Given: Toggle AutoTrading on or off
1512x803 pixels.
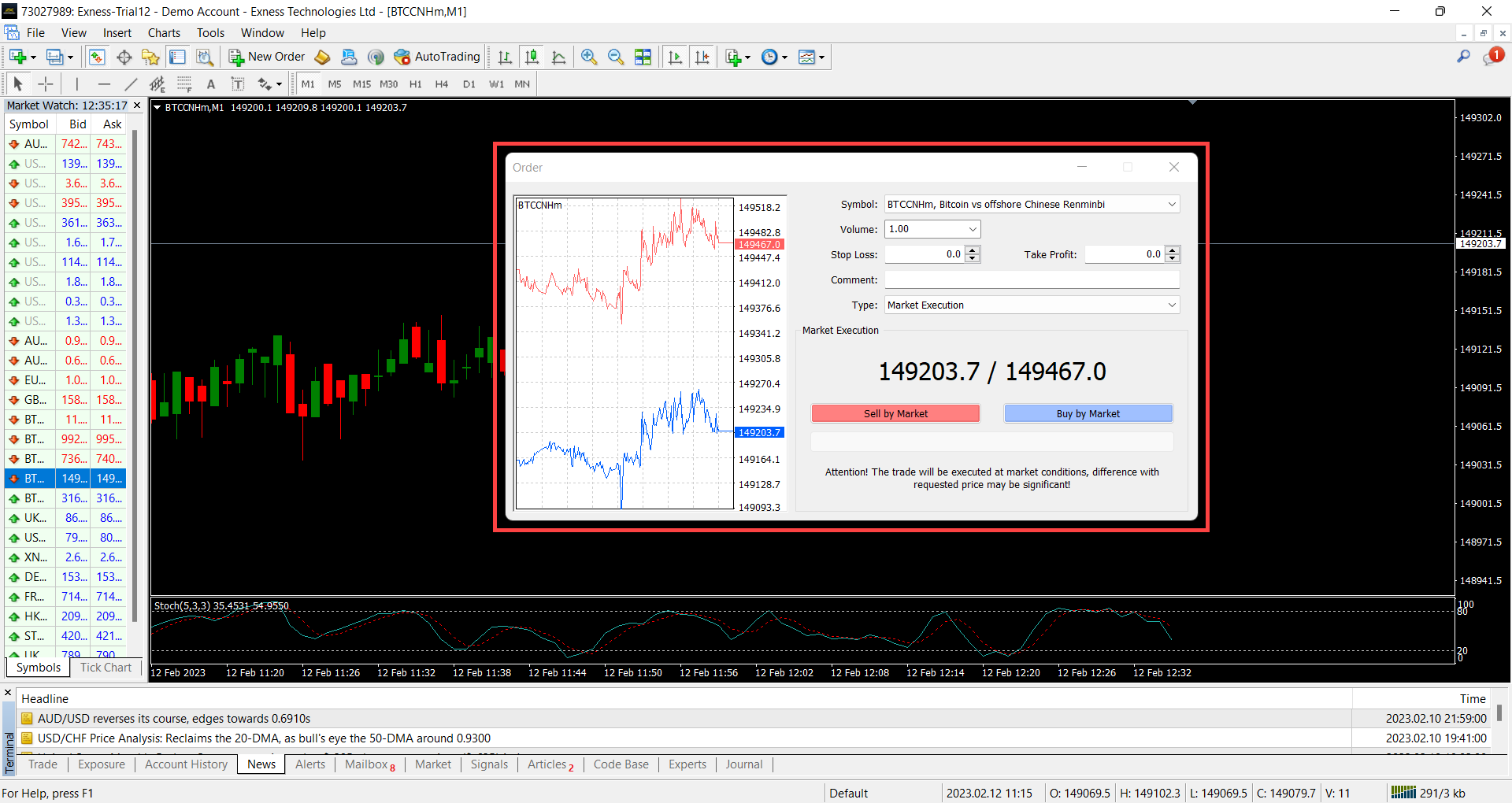Looking at the screenshot, I should 437,57.
